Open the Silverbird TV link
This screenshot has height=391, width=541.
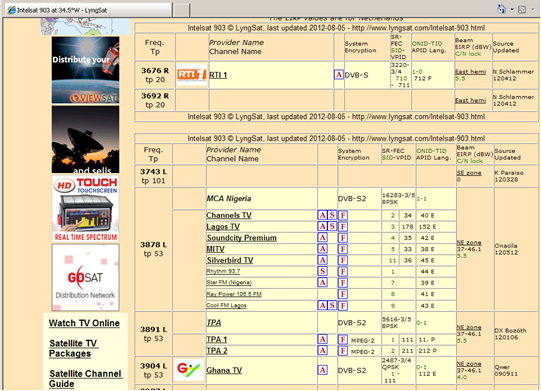[x=230, y=260]
